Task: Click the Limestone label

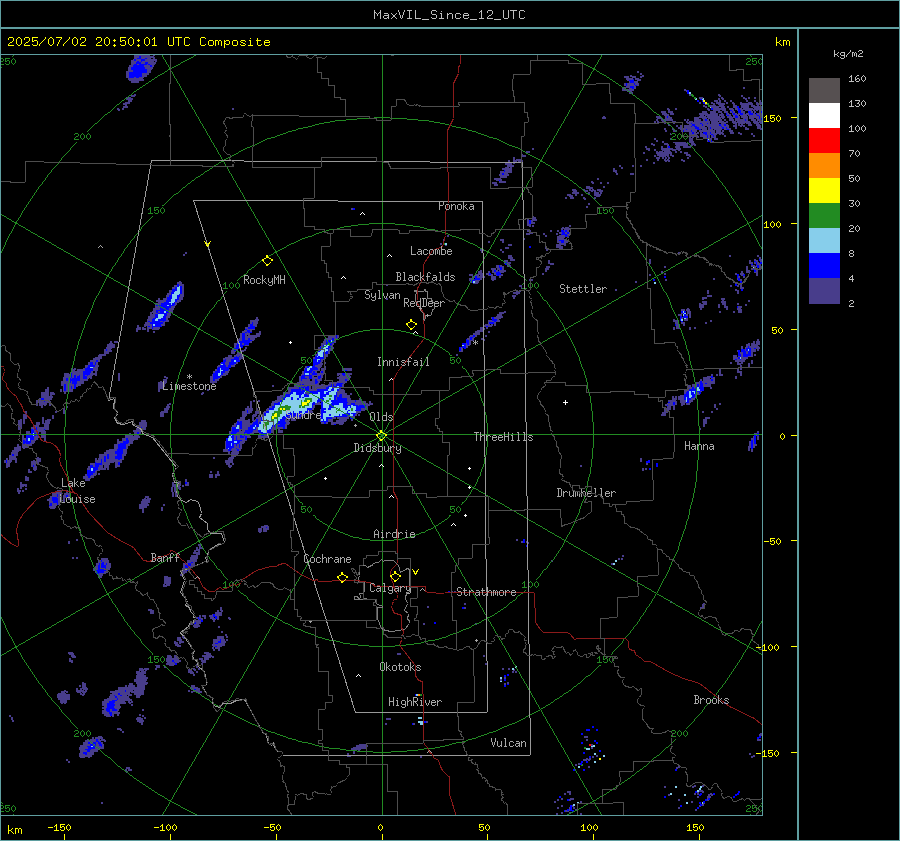Action: [x=189, y=386]
